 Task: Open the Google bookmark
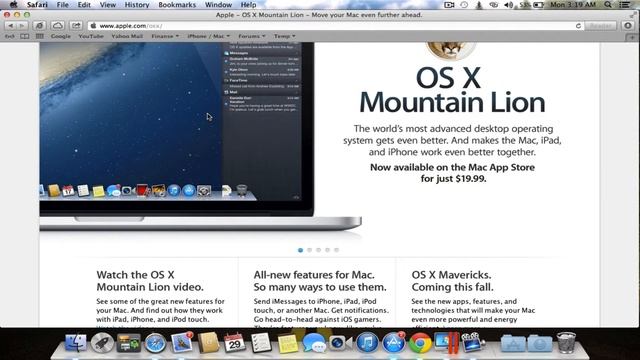(61, 36)
